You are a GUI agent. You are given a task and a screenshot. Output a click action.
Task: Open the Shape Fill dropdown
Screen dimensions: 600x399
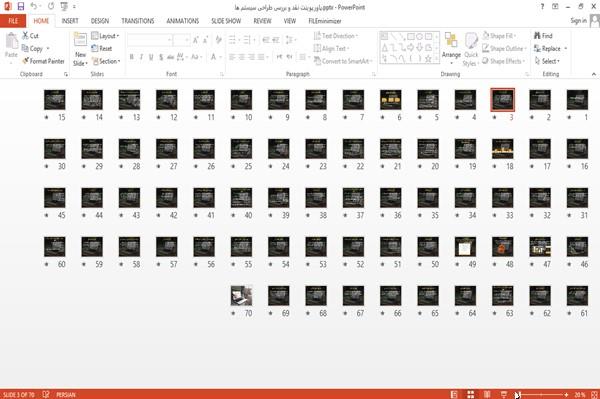tap(499, 36)
